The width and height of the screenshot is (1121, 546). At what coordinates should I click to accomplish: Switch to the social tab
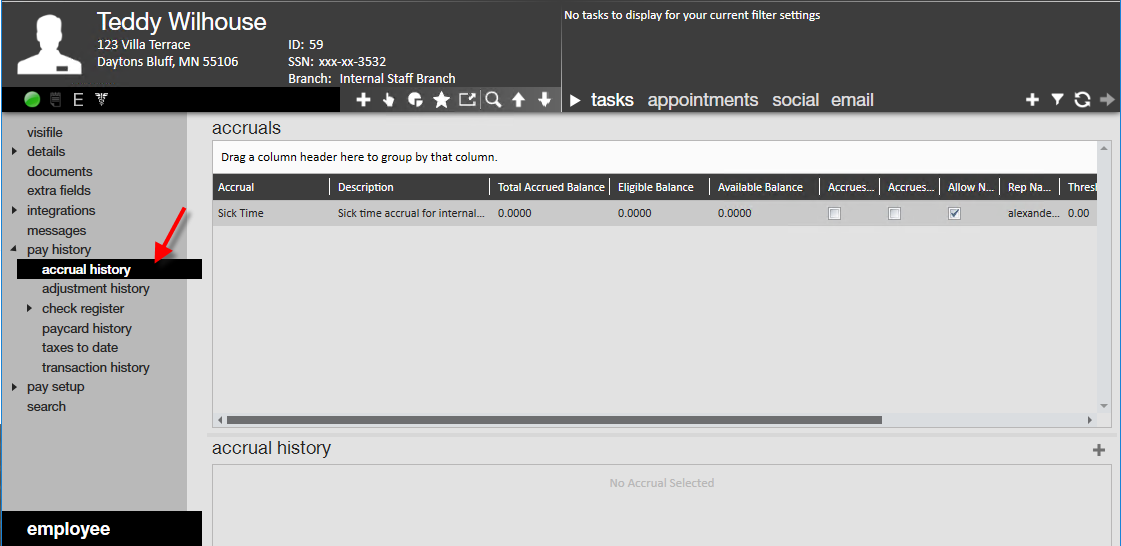[796, 100]
